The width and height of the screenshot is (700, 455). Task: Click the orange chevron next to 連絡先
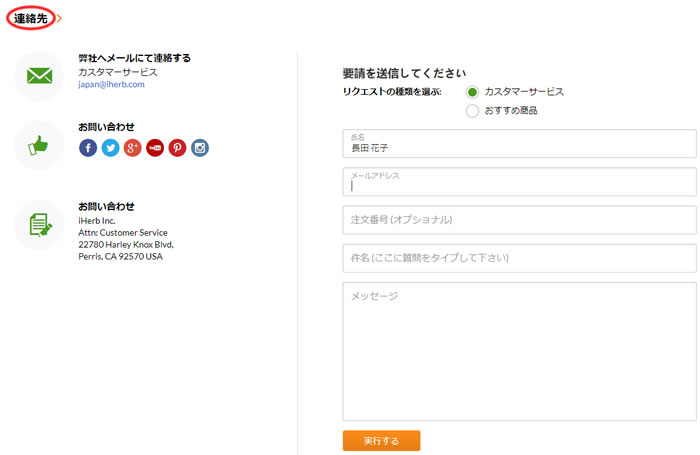(59, 19)
